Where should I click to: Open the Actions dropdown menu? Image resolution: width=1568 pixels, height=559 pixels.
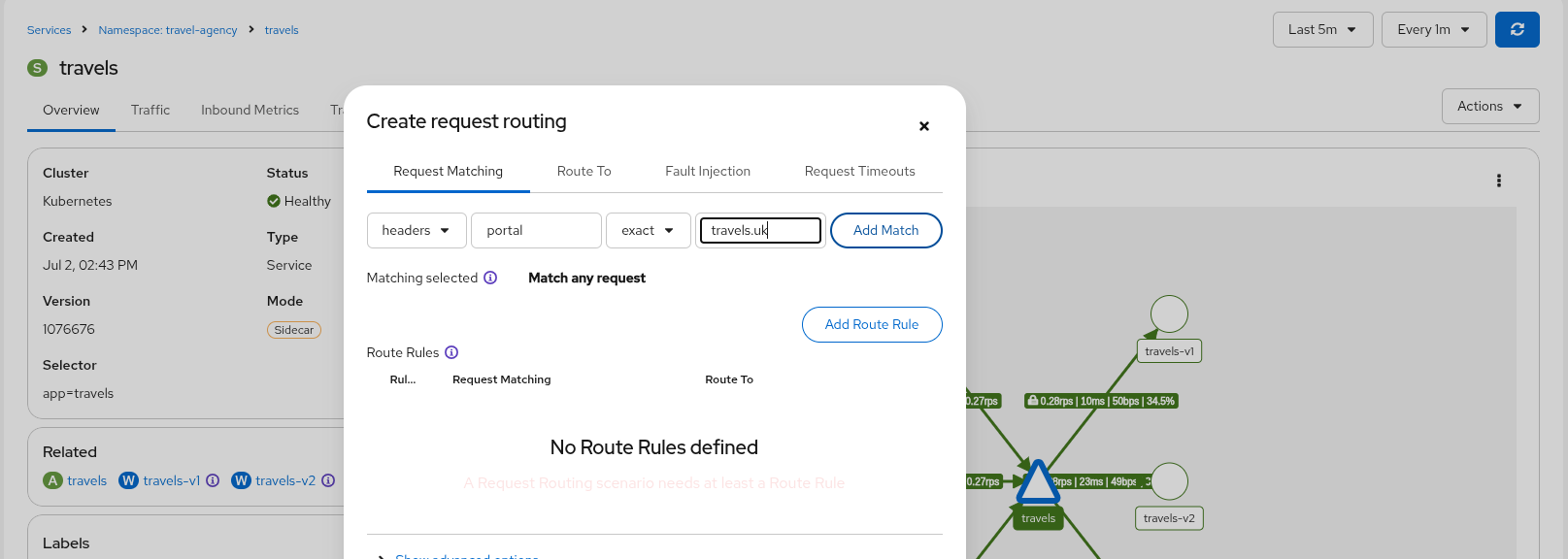tap(1490, 107)
